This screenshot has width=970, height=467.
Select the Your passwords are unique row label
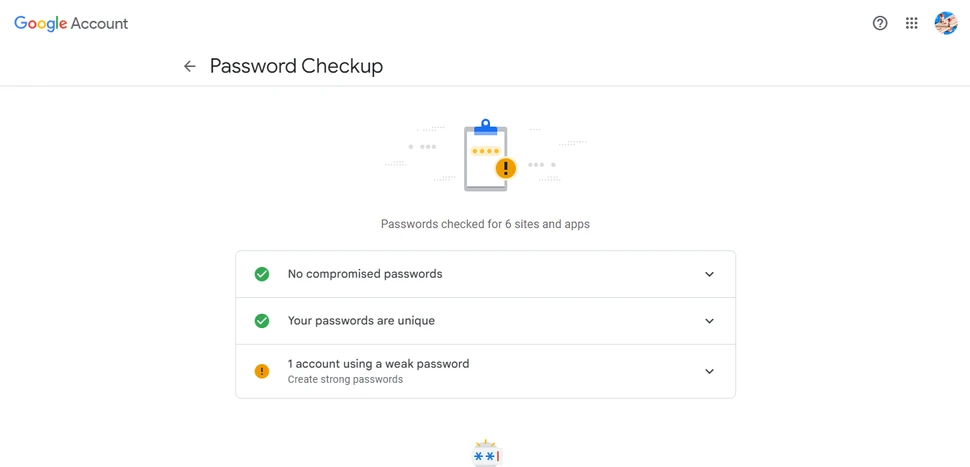tap(361, 321)
